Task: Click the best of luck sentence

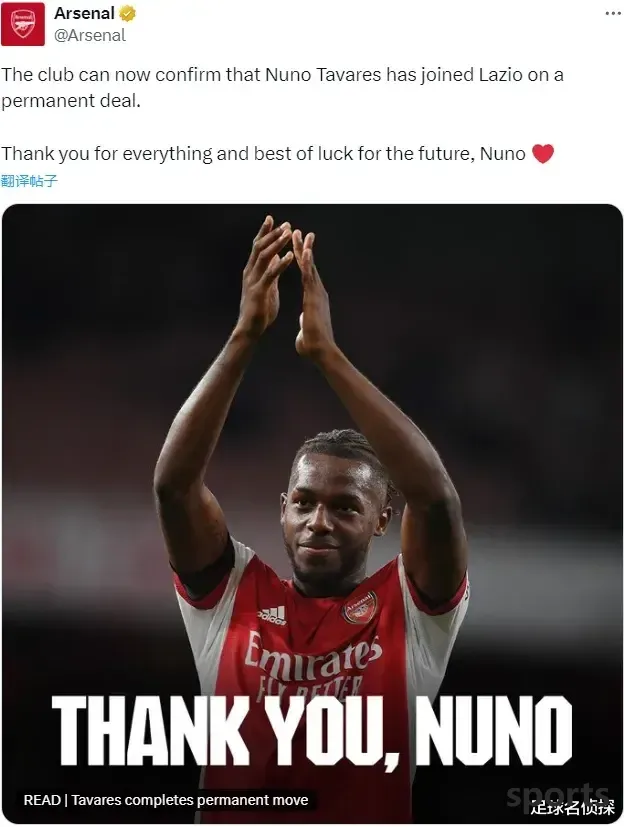Action: [x=264, y=154]
